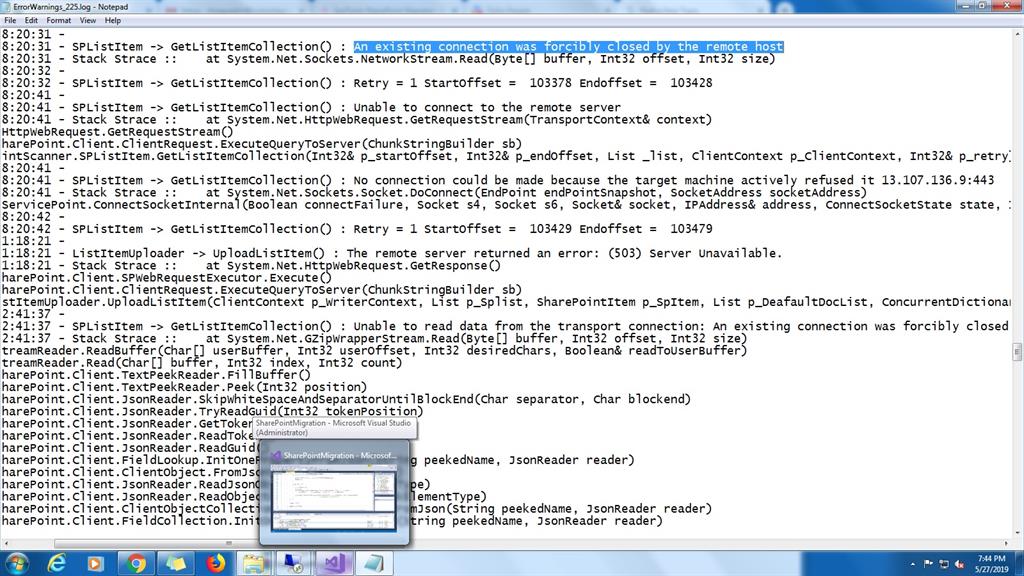
Task: Click the 'Unable to read data from the transport connection' line
Action: pos(505,326)
